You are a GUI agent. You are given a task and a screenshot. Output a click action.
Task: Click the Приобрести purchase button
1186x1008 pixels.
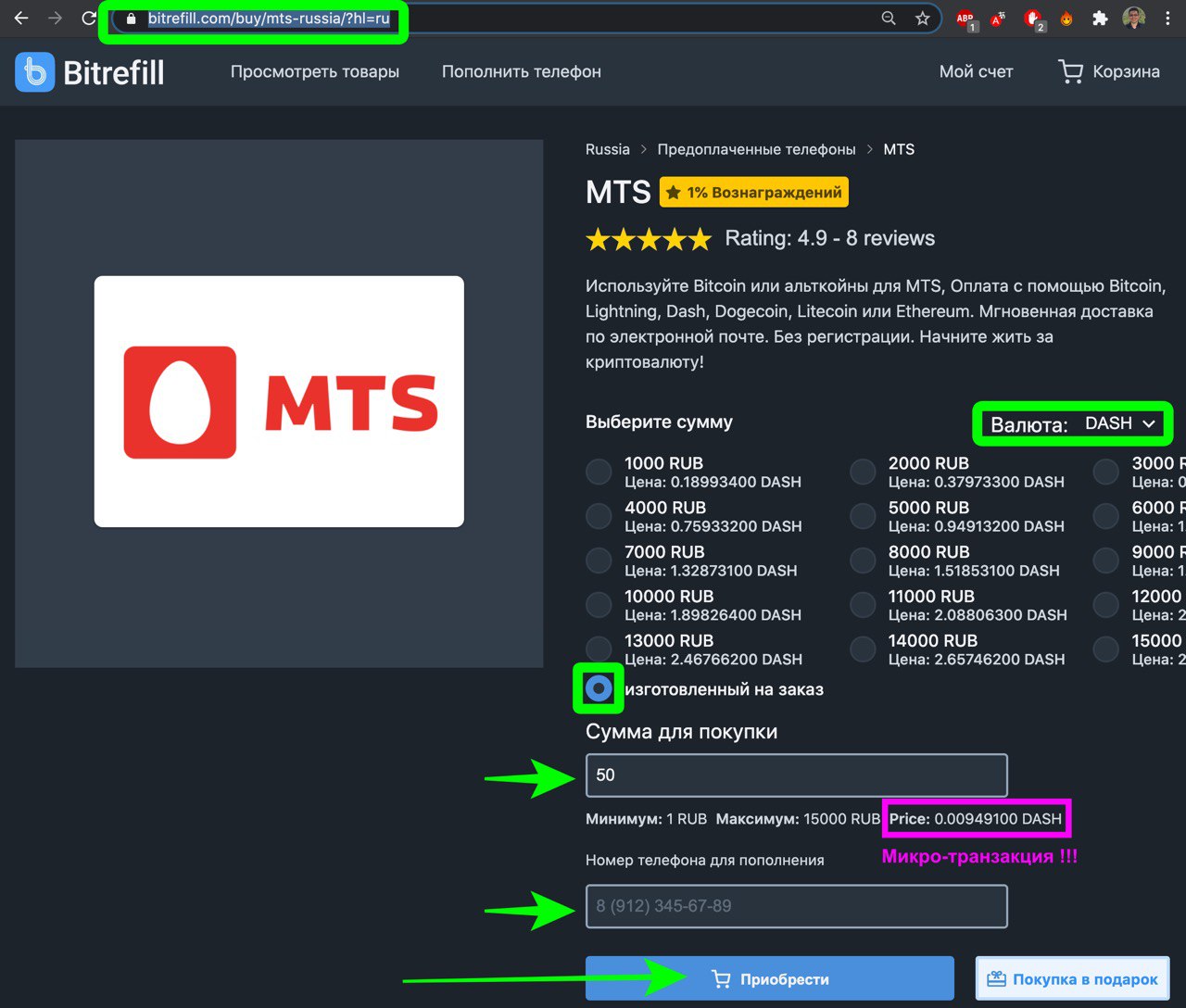pos(770,978)
